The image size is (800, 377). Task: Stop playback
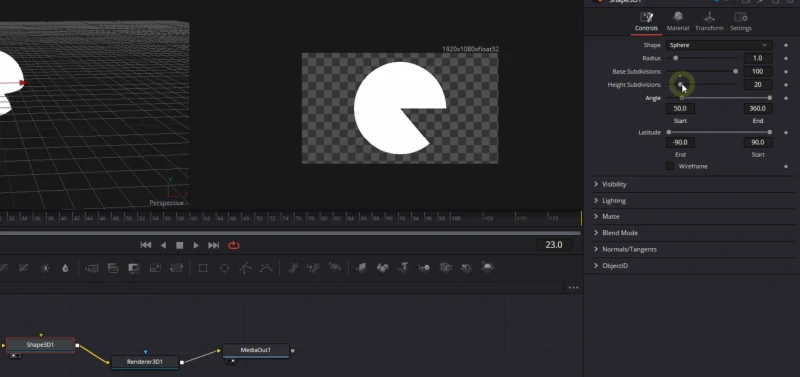click(x=180, y=245)
